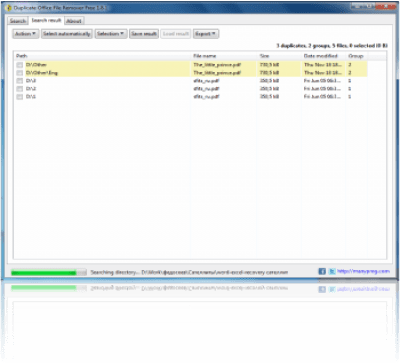Switch to the Search tab

pos(18,21)
